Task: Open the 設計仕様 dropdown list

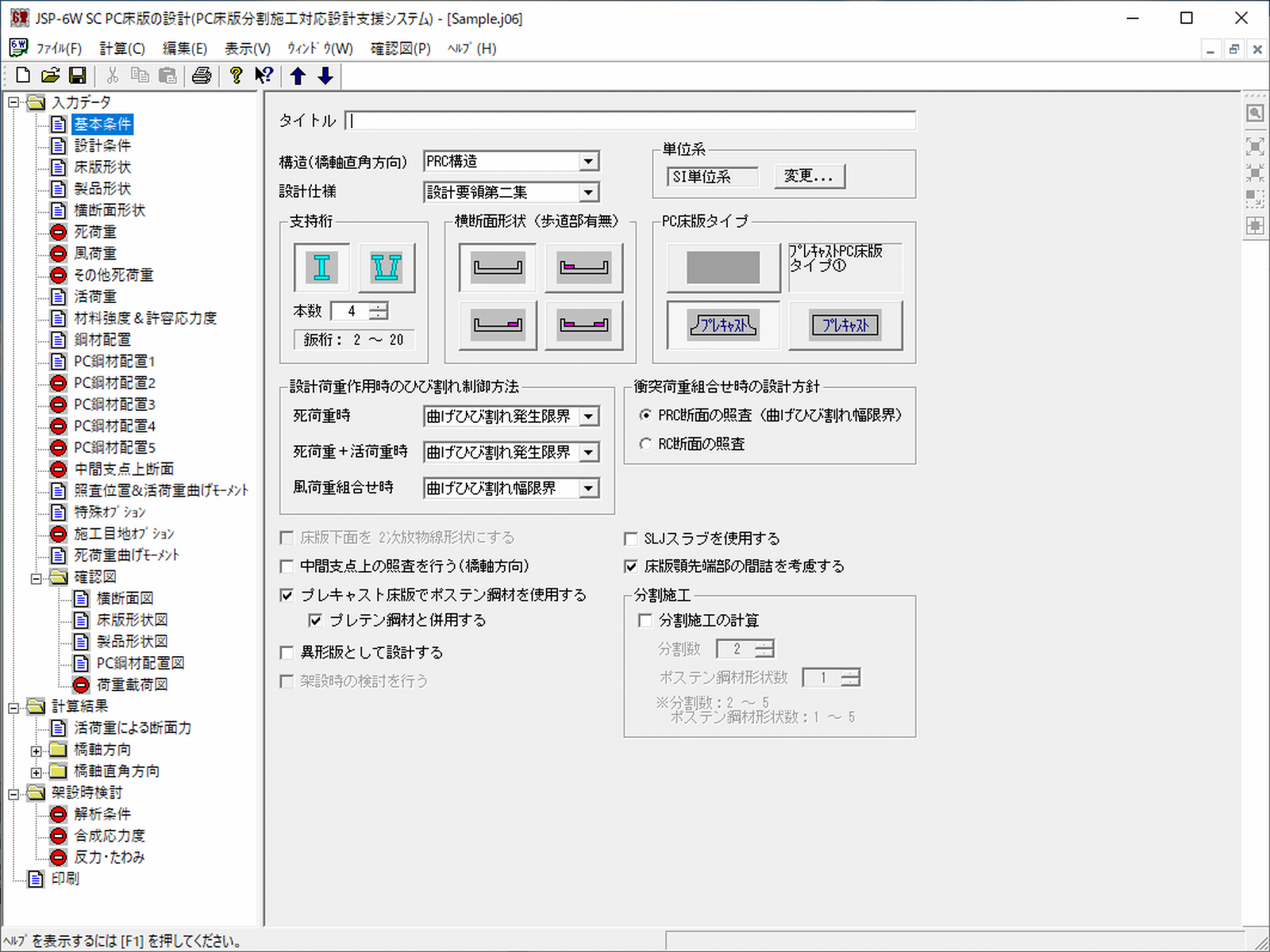Action: tap(588, 192)
